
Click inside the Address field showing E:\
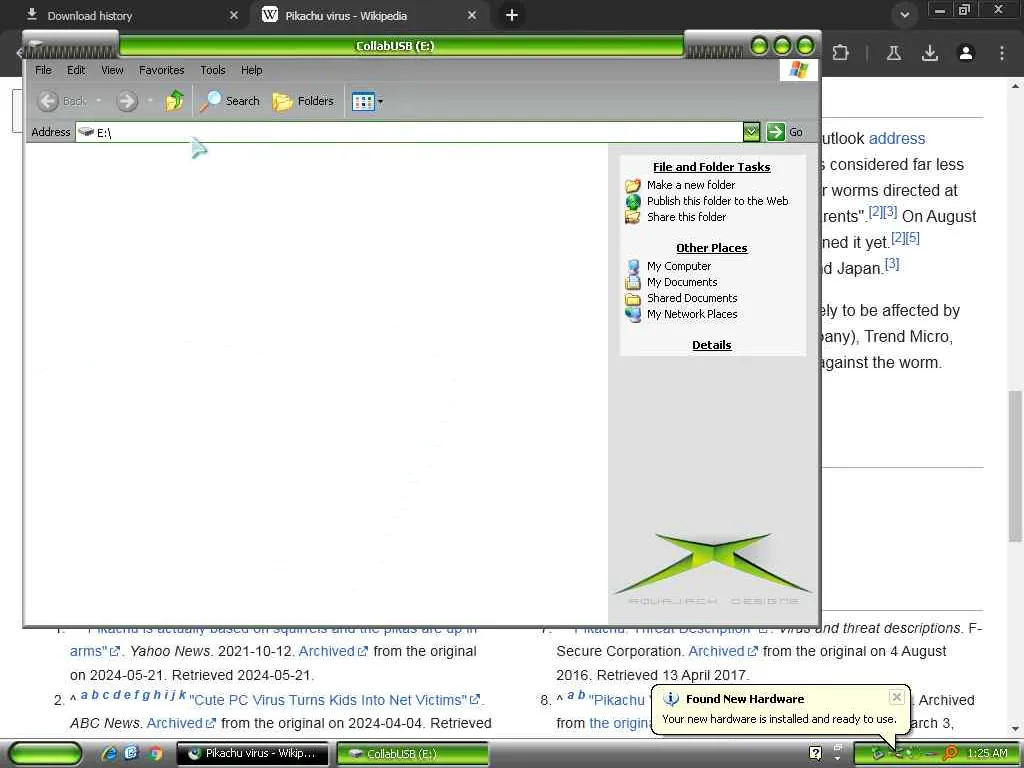point(409,133)
